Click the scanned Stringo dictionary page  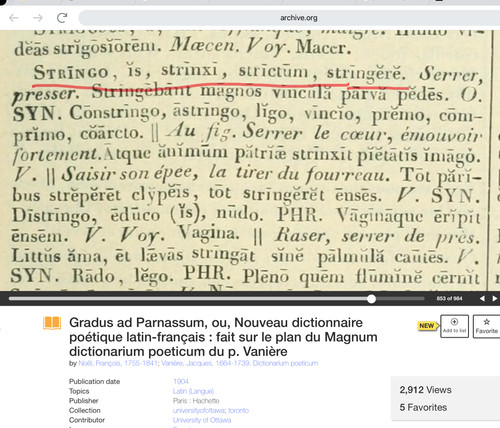pyautogui.click(x=248, y=161)
